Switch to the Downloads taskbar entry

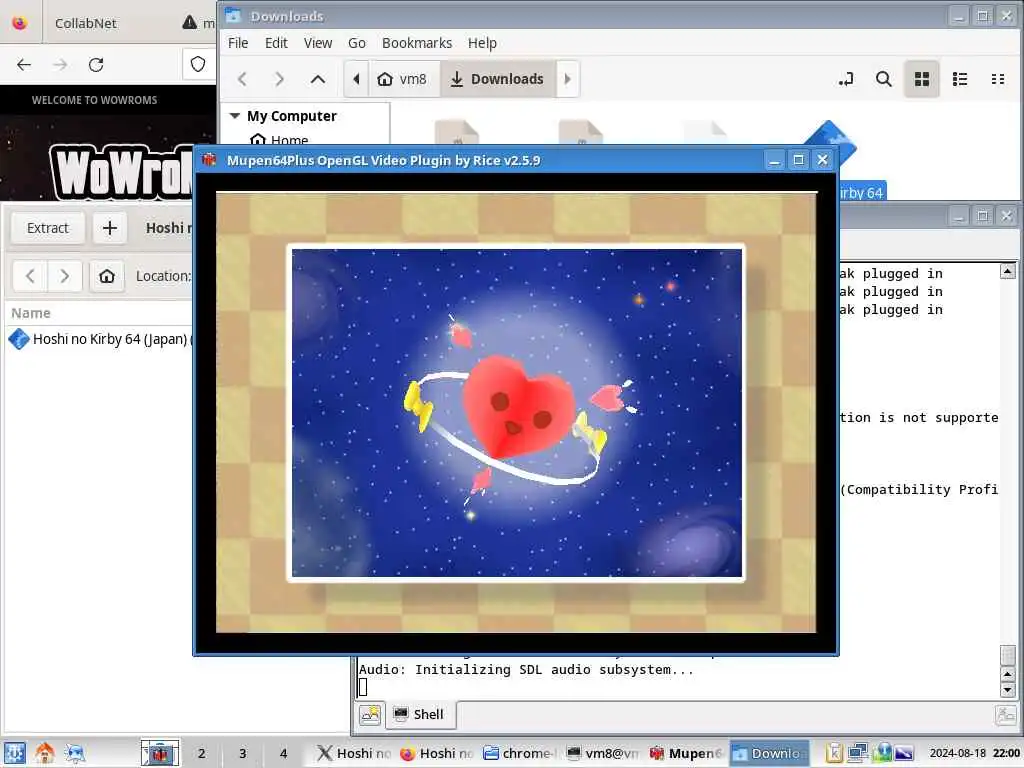pyautogui.click(x=769, y=753)
